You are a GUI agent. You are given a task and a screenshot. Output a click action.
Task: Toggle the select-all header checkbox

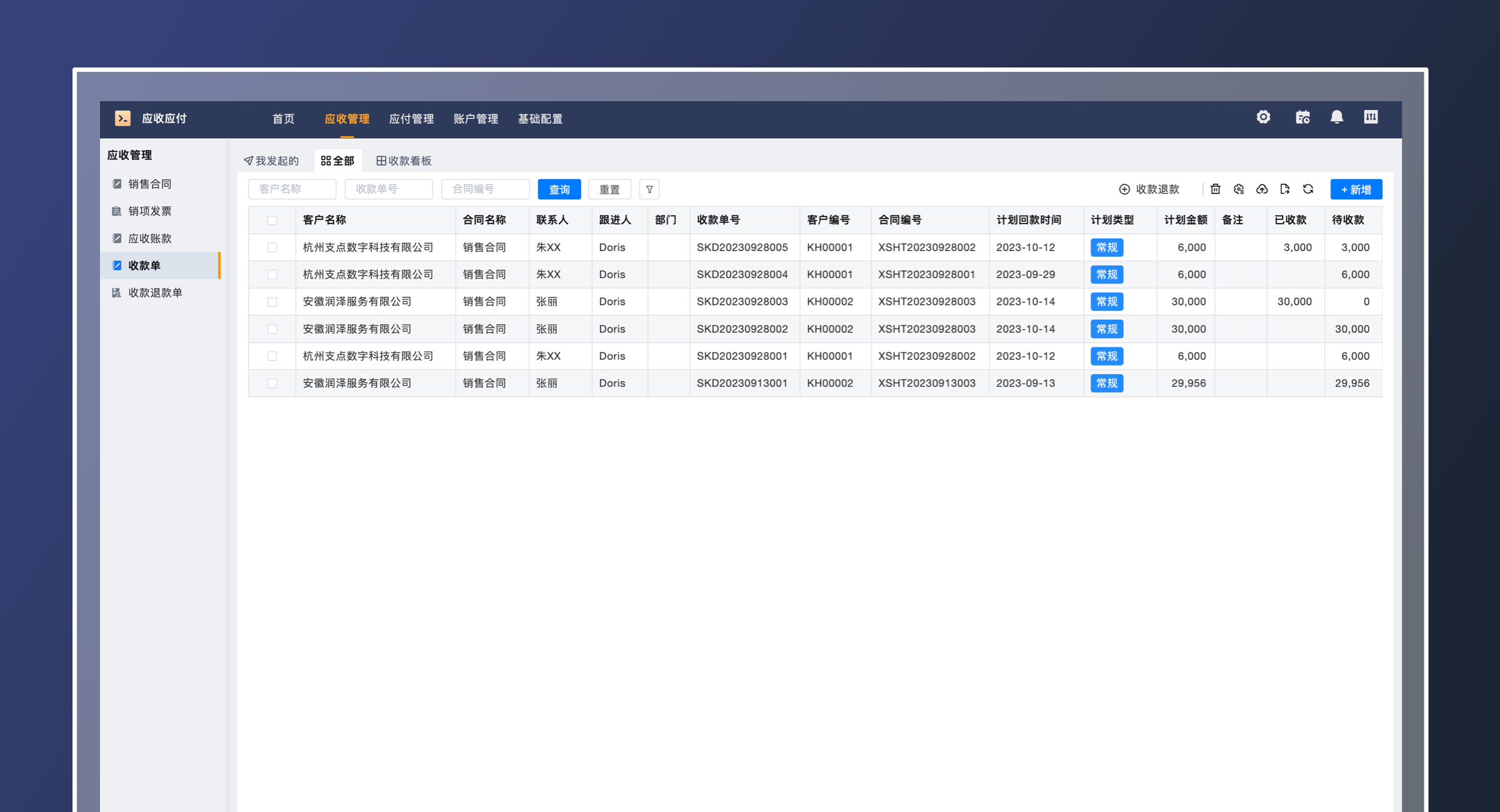(272, 220)
